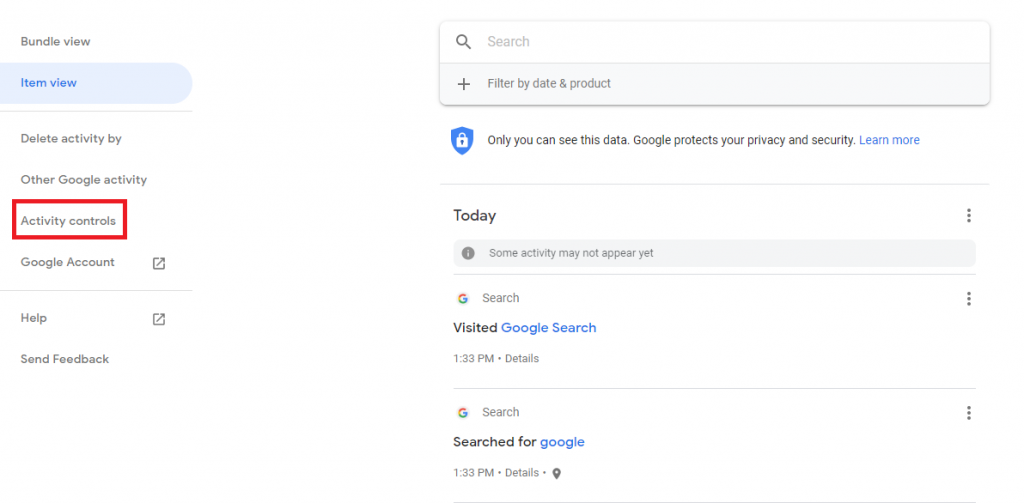Click the Google logo beside Visited entry

tap(463, 299)
